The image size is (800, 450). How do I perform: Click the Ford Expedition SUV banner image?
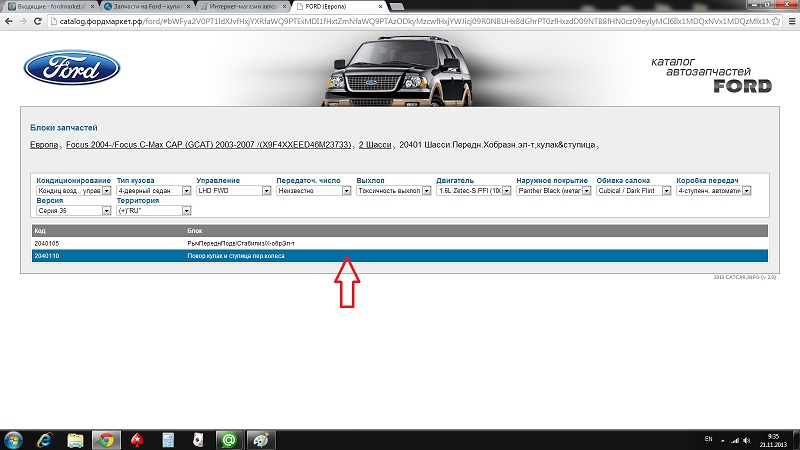[x=398, y=70]
